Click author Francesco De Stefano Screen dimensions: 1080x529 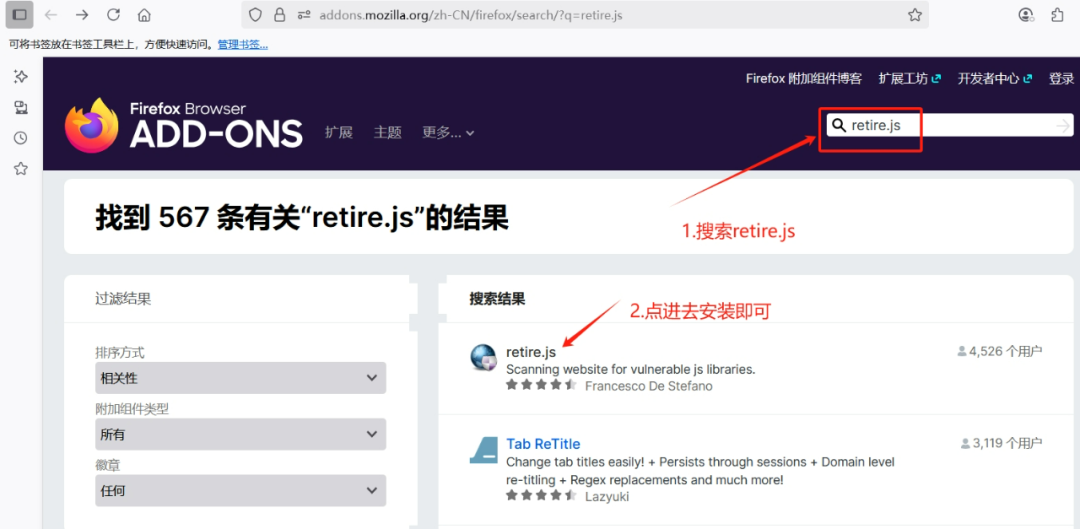click(648, 386)
